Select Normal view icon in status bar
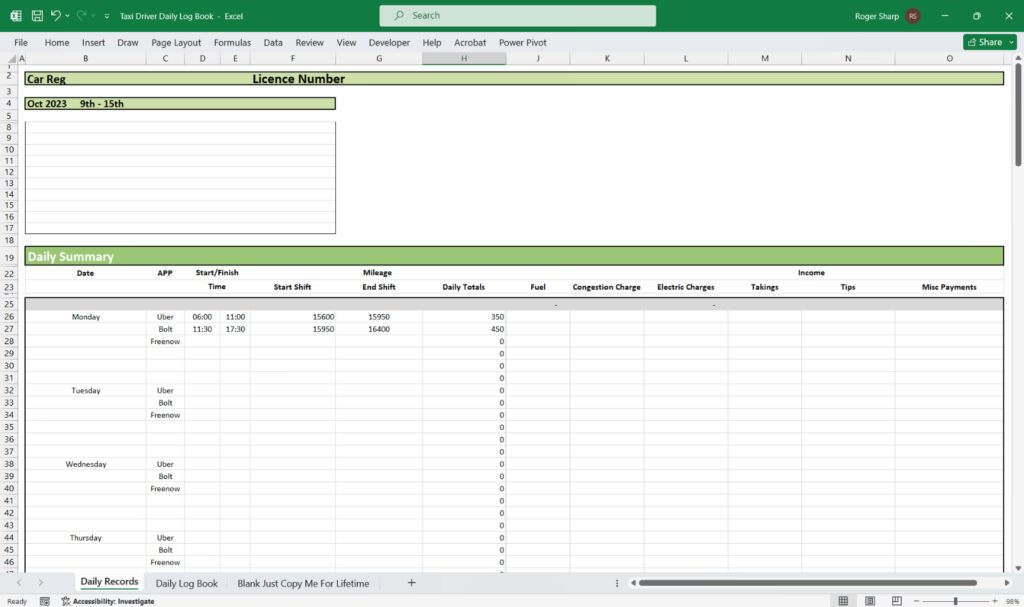 (x=843, y=601)
